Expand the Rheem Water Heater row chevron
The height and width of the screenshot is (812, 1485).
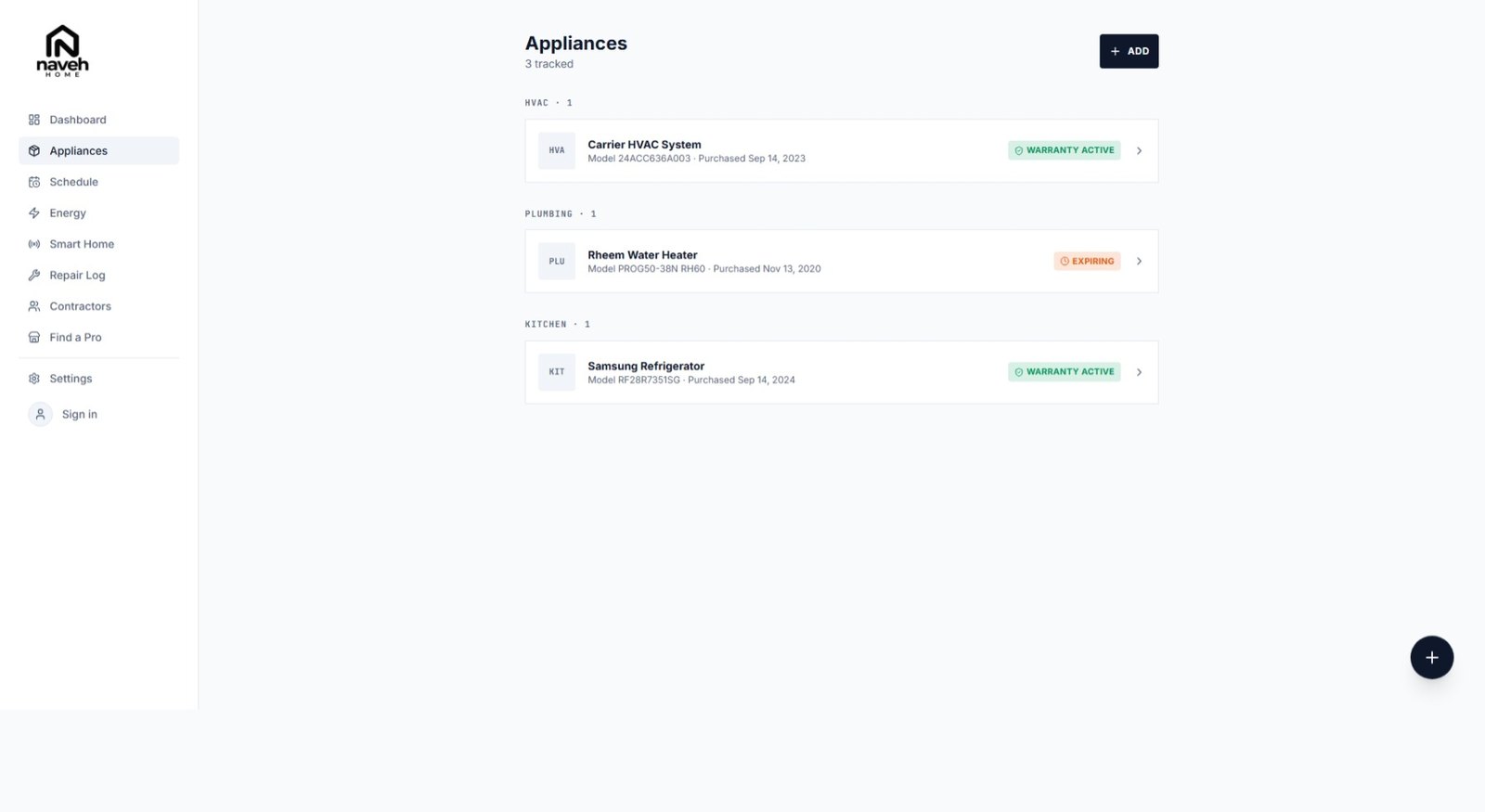pyautogui.click(x=1140, y=261)
